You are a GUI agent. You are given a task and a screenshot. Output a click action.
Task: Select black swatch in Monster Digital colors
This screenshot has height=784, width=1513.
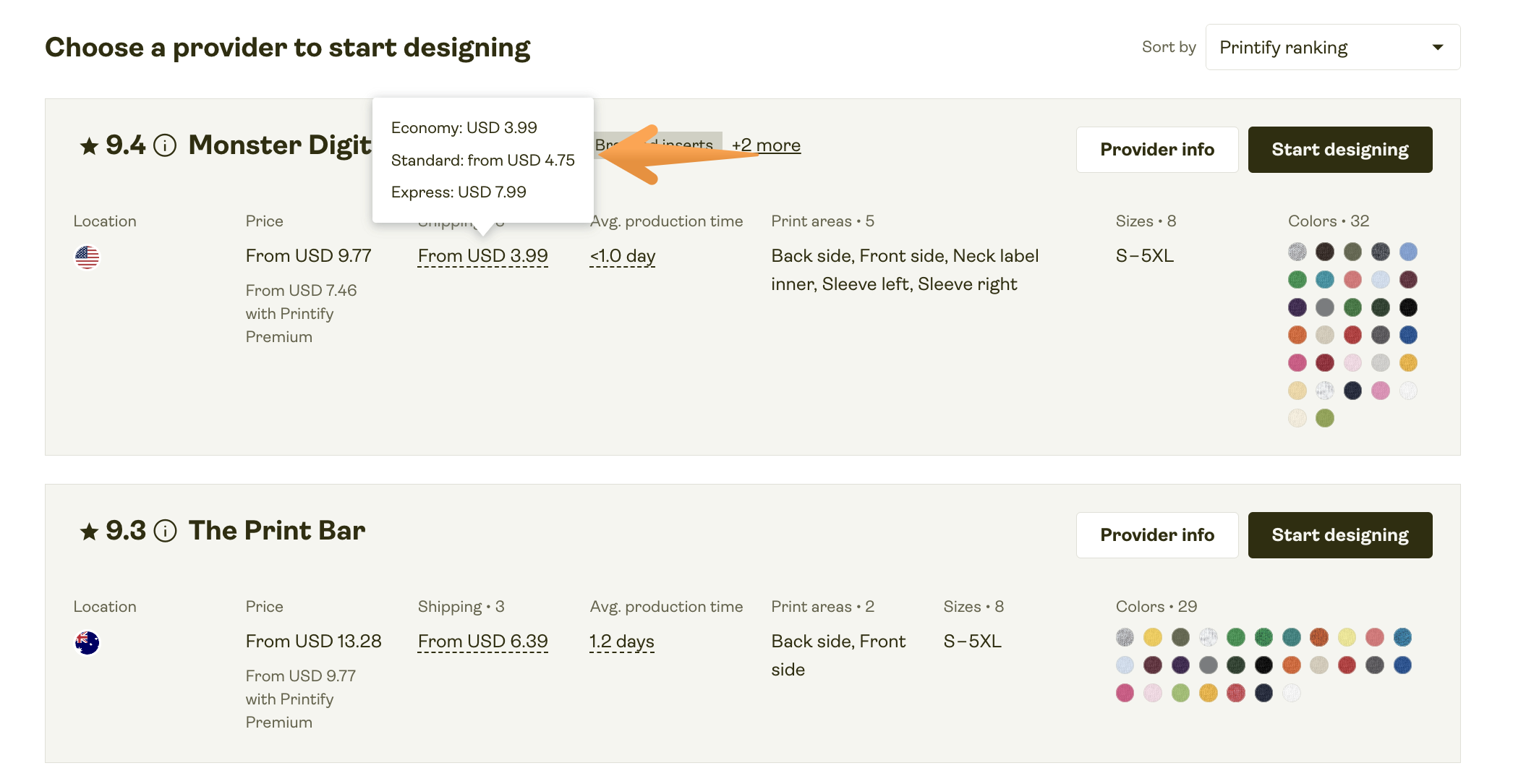click(x=1407, y=307)
